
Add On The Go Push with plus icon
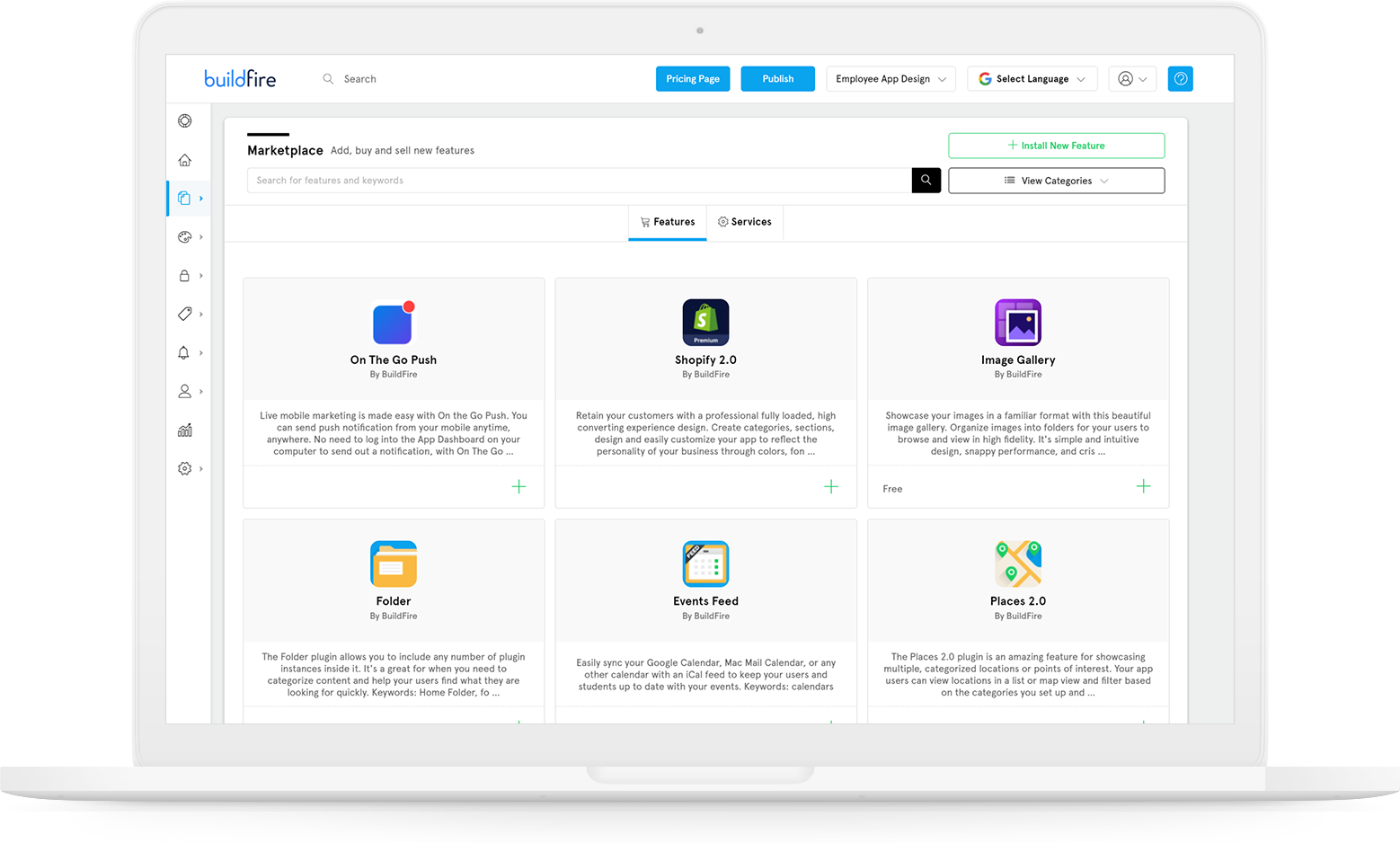(519, 486)
